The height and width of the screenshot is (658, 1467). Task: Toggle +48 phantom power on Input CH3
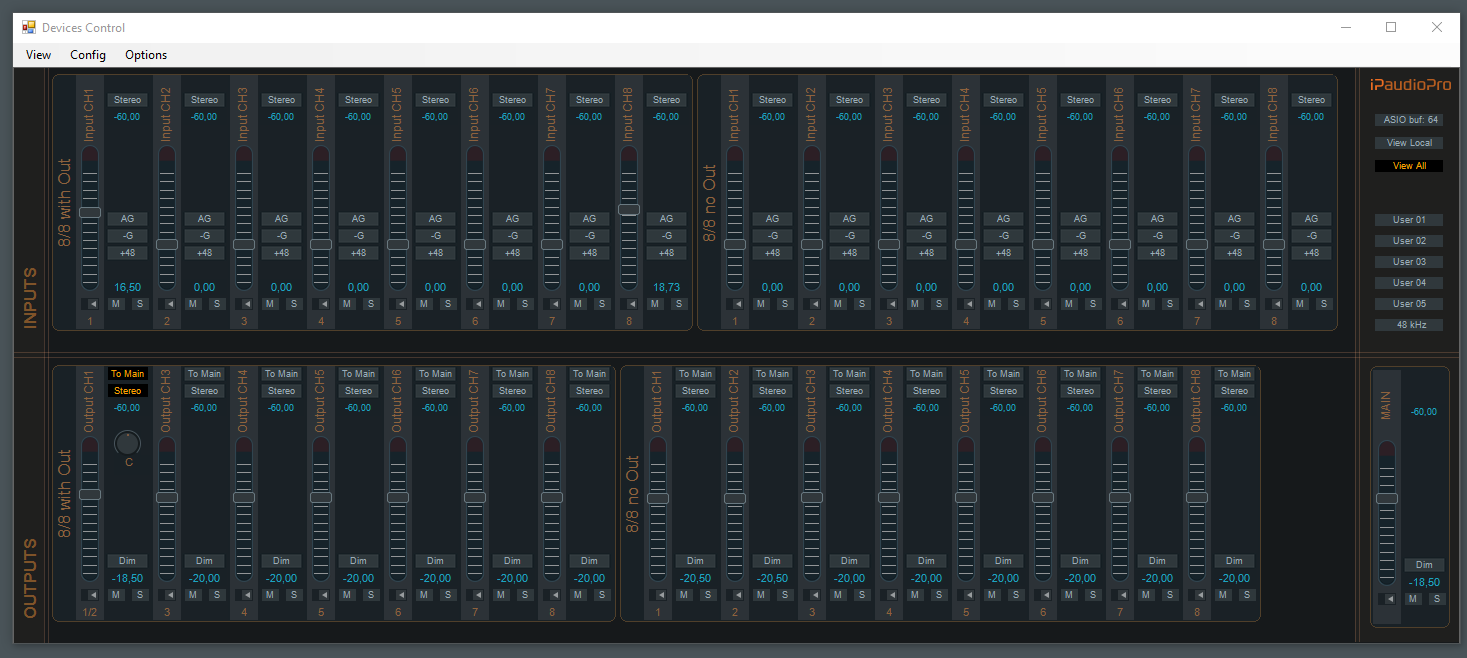click(x=281, y=253)
